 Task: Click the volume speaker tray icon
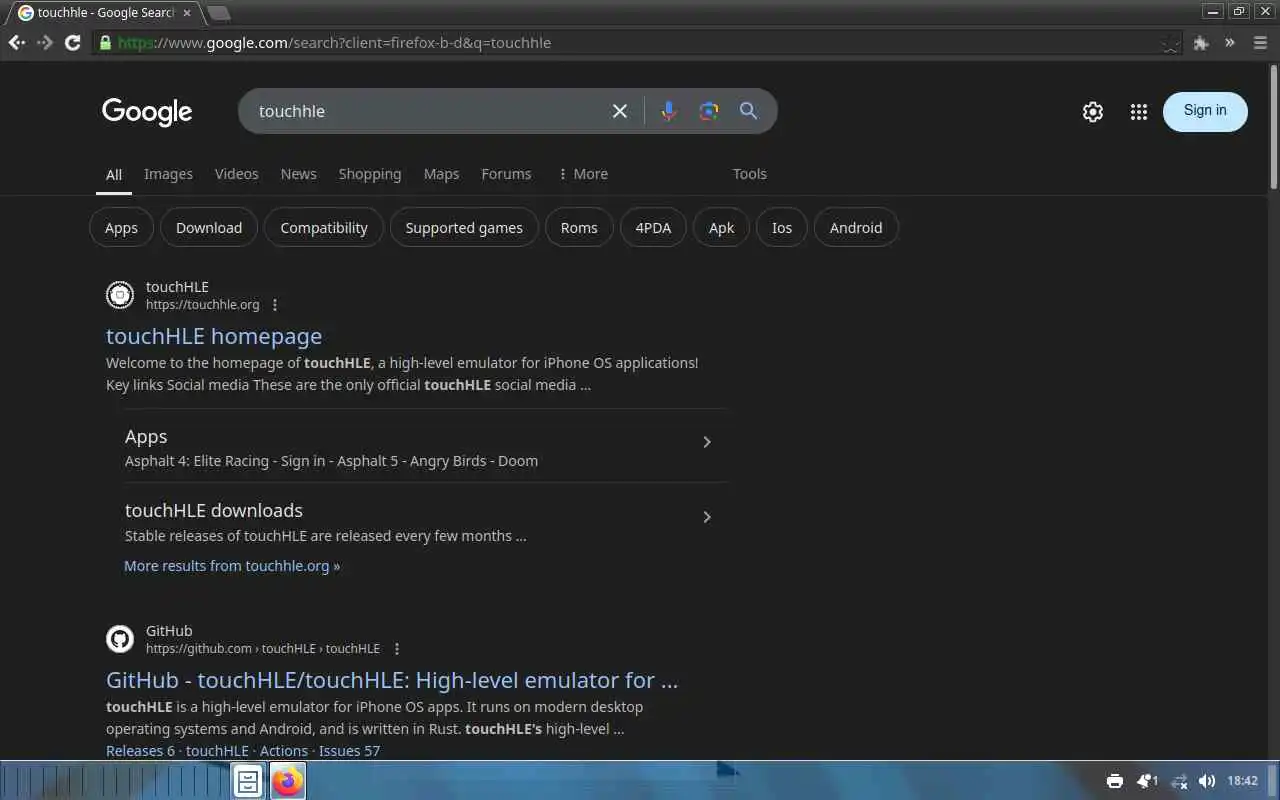pos(1207,781)
